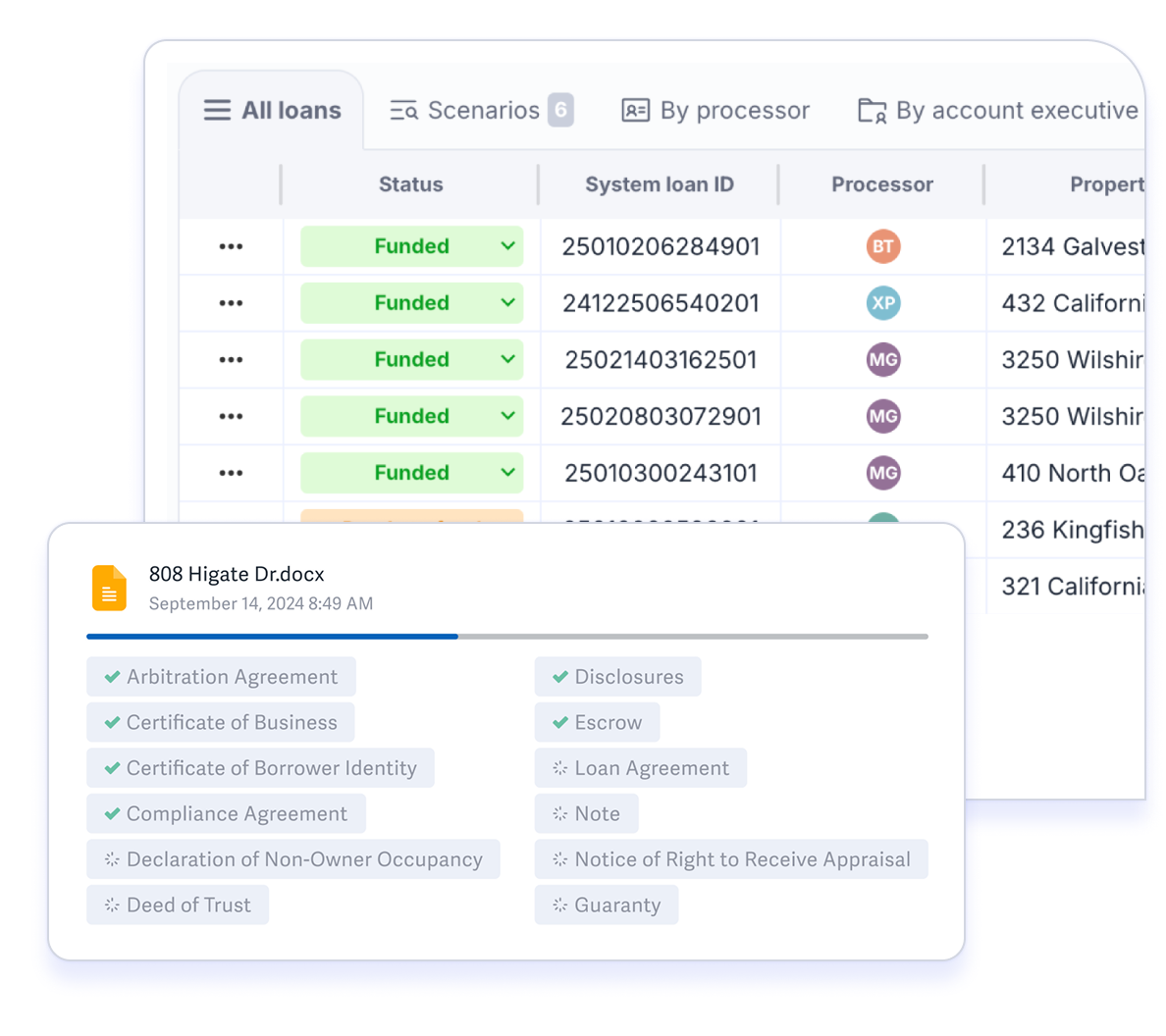Switch to the By account executive tab
Viewport: 1166px width, 1036px height.
pos(997,111)
